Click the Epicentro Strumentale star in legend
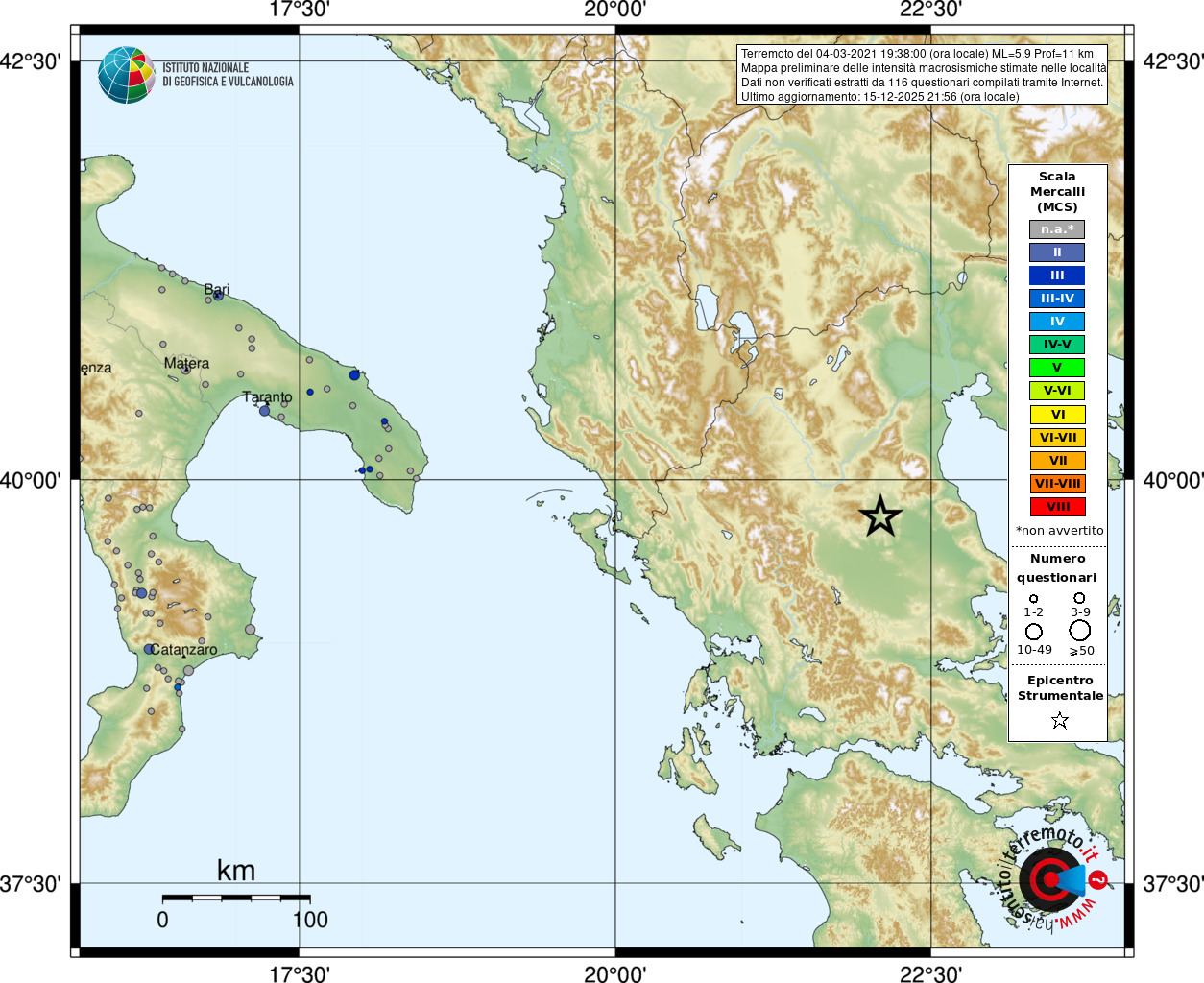Screen dimensions: 1204x983 click(1060, 720)
